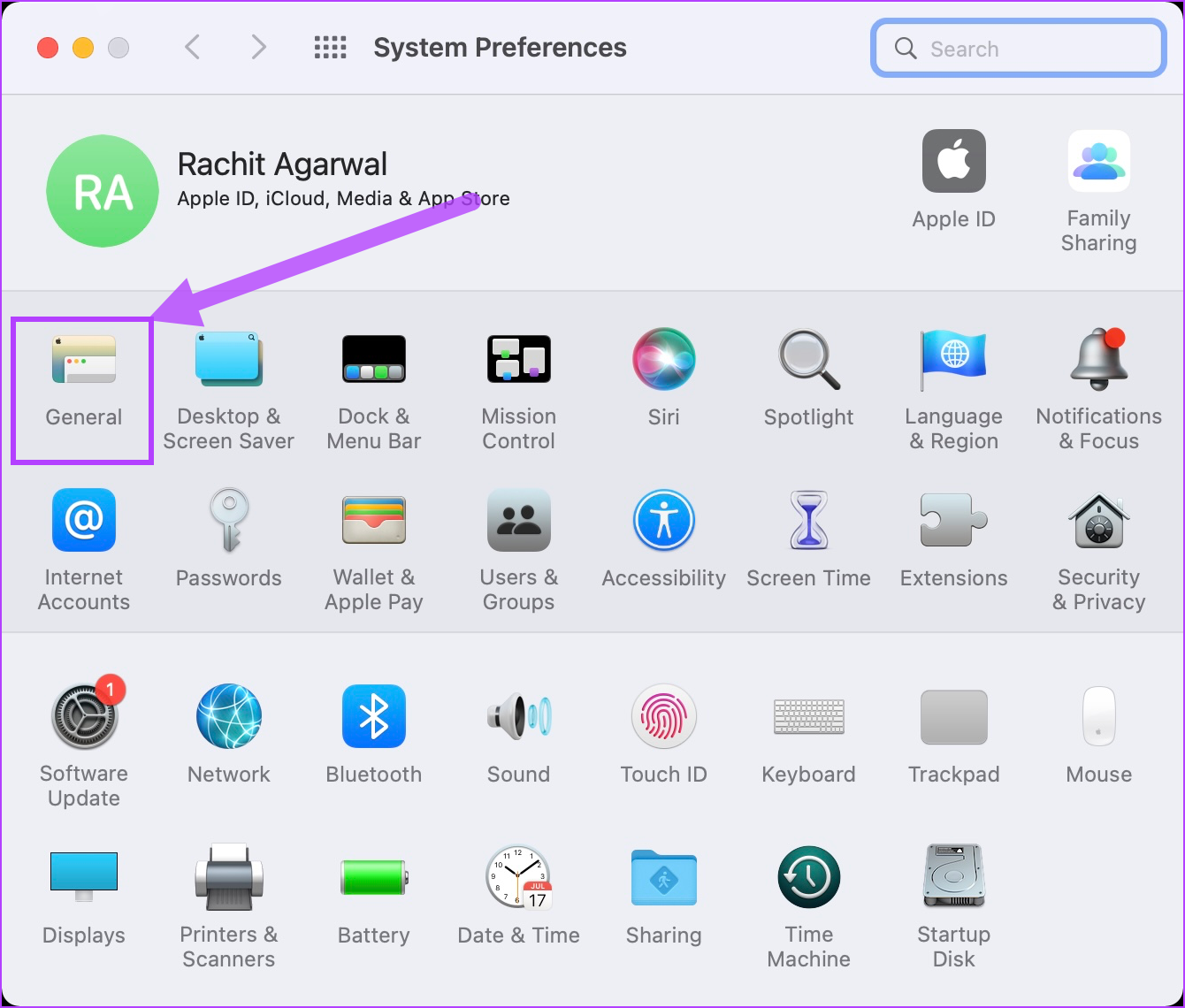1185x1008 pixels.
Task: Show all preferences via grid button
Action: [331, 47]
